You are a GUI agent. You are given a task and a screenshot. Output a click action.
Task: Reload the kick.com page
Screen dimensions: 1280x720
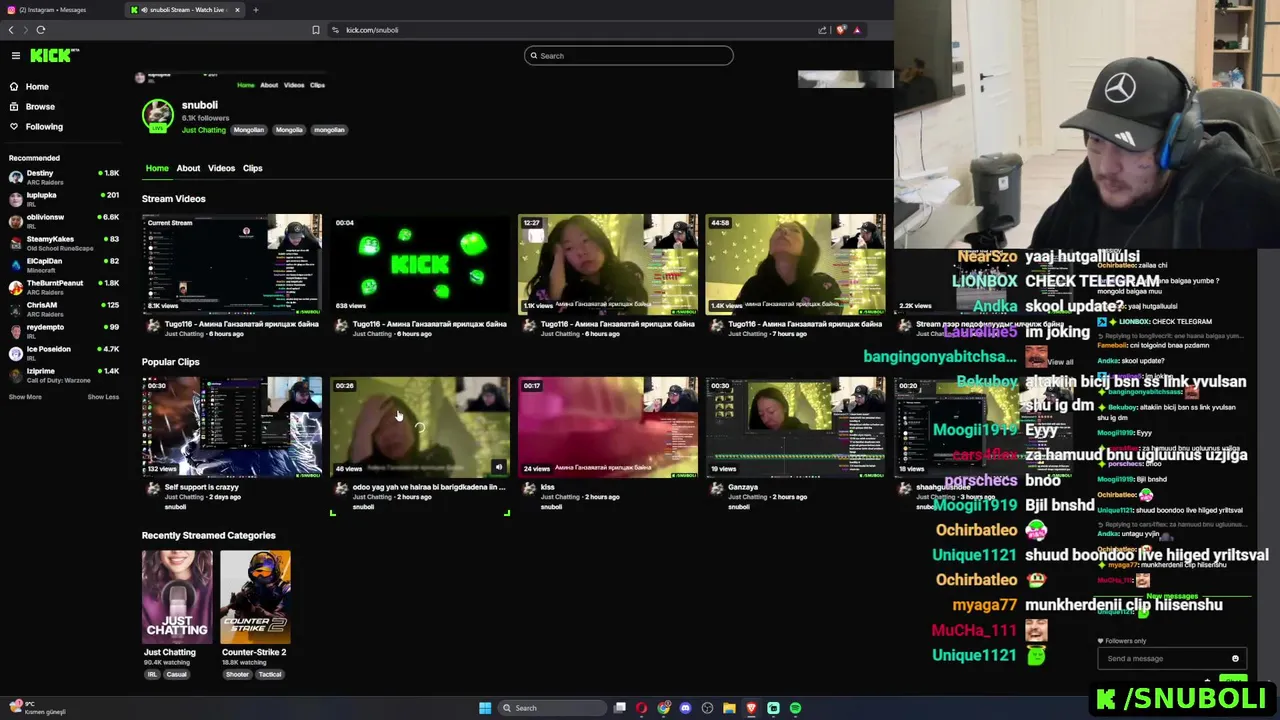click(41, 30)
